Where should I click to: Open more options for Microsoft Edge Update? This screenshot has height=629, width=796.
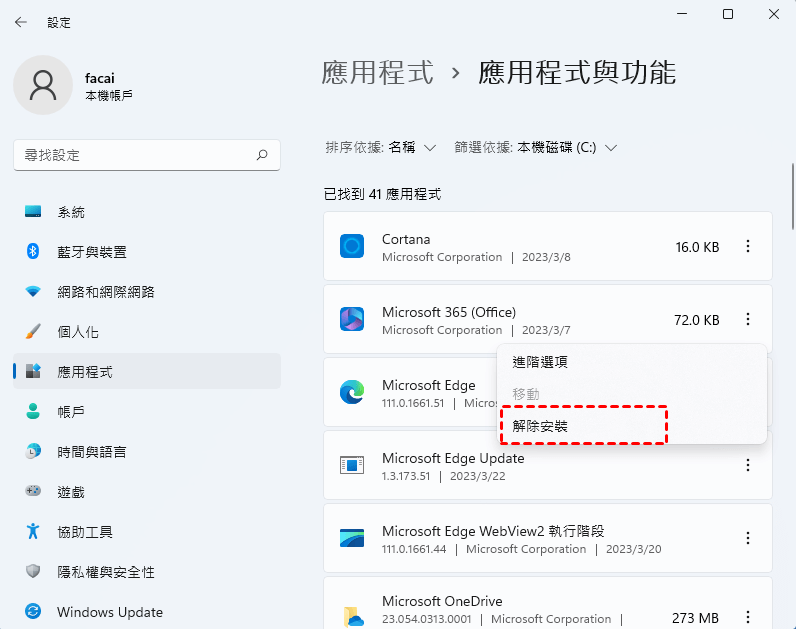point(747,465)
